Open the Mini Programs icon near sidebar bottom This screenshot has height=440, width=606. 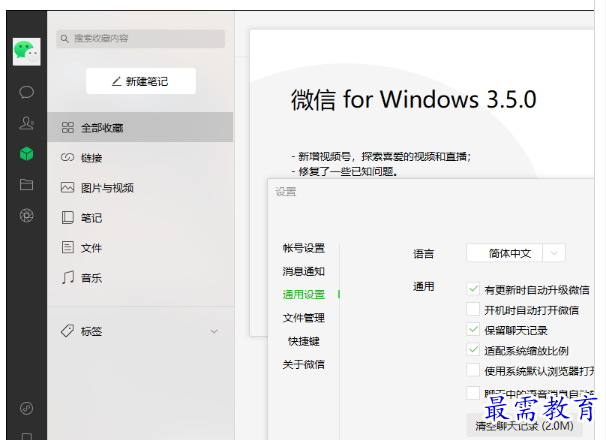pyautogui.click(x=26, y=408)
